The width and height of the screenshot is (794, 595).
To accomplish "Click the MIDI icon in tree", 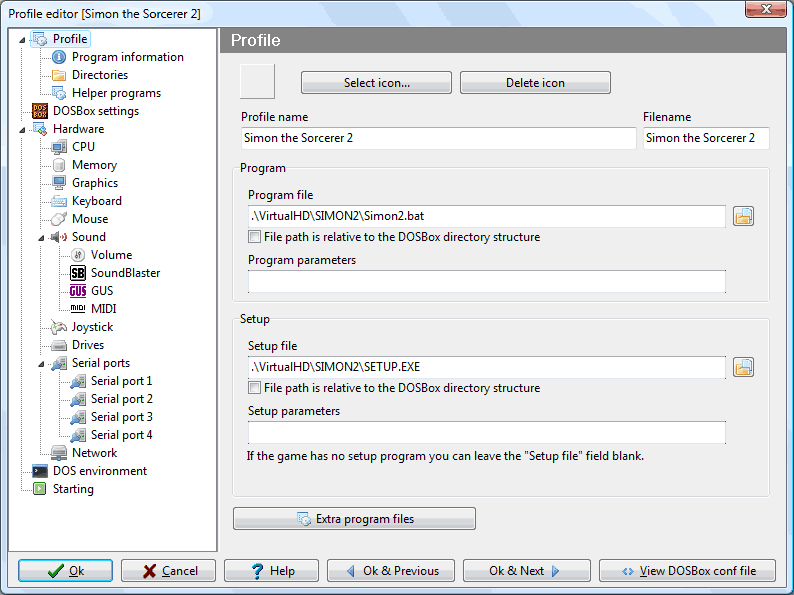I will click(77, 308).
